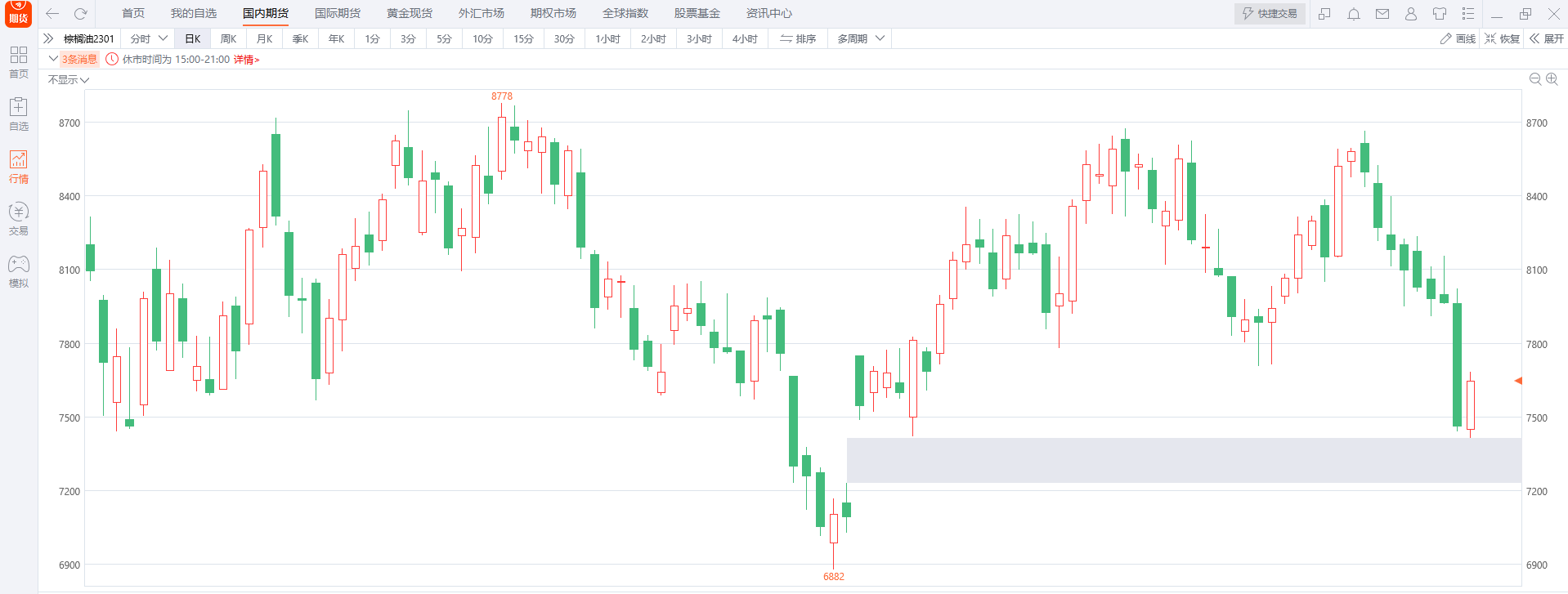1568x594 pixels.
Task: Open the 不显示 indicator dropdown
Action: [x=68, y=80]
